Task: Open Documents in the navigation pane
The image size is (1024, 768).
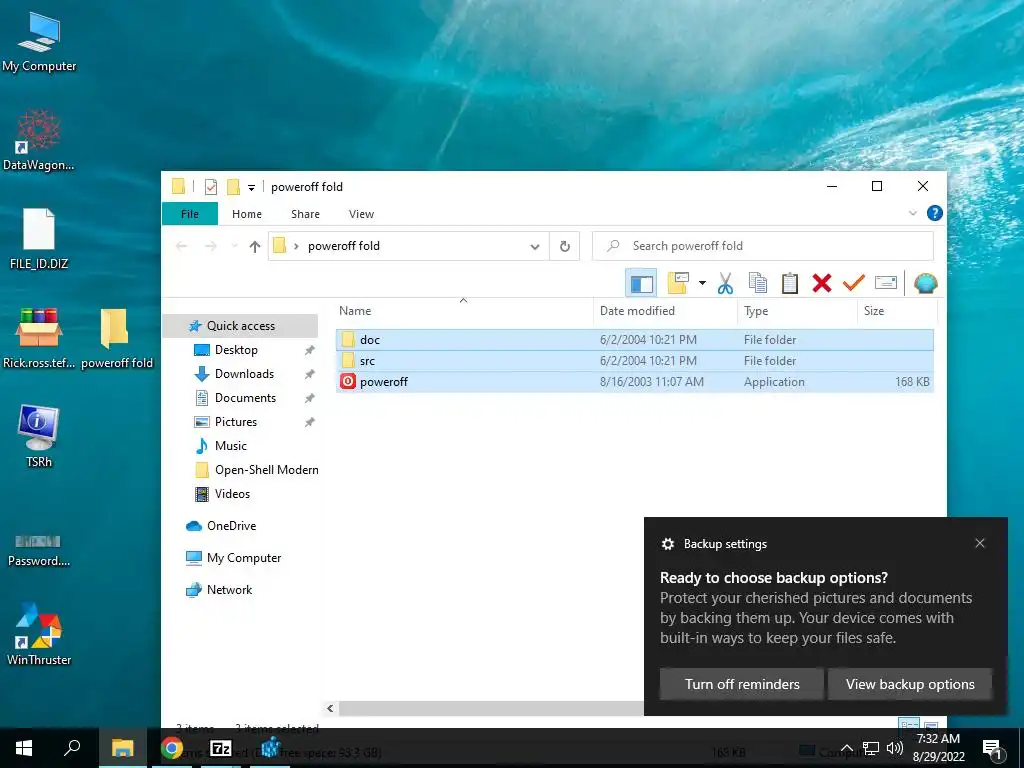Action: (x=246, y=398)
